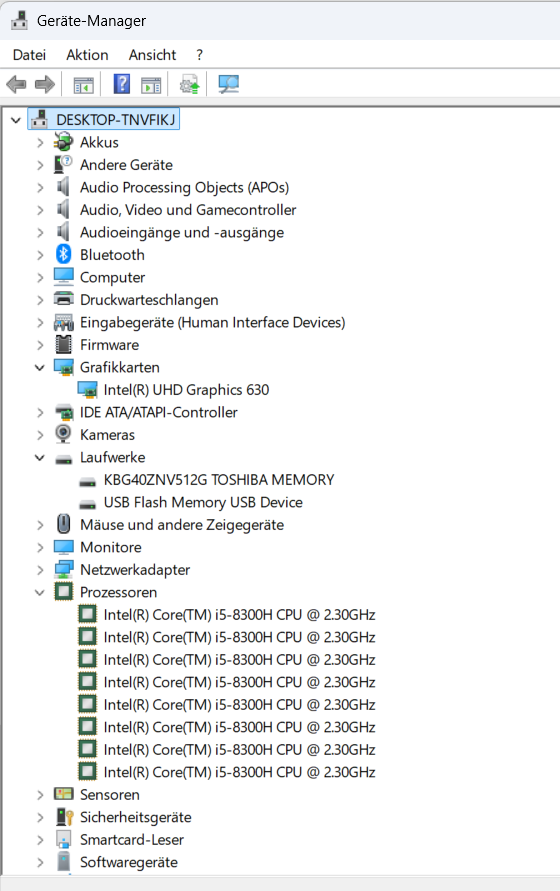560x891 pixels.
Task: Select the Bluetooth label
Action: pos(112,255)
